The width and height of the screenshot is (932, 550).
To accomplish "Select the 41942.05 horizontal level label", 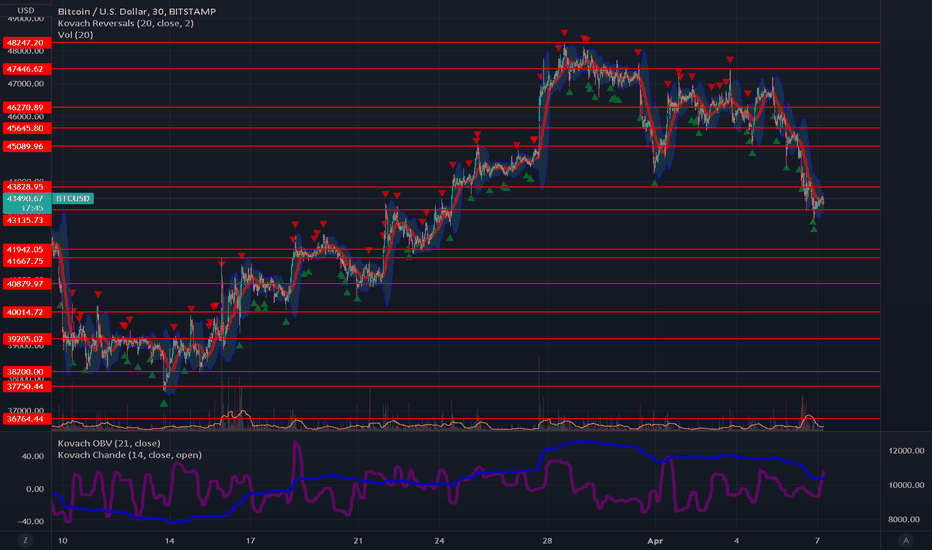I will coord(27,250).
